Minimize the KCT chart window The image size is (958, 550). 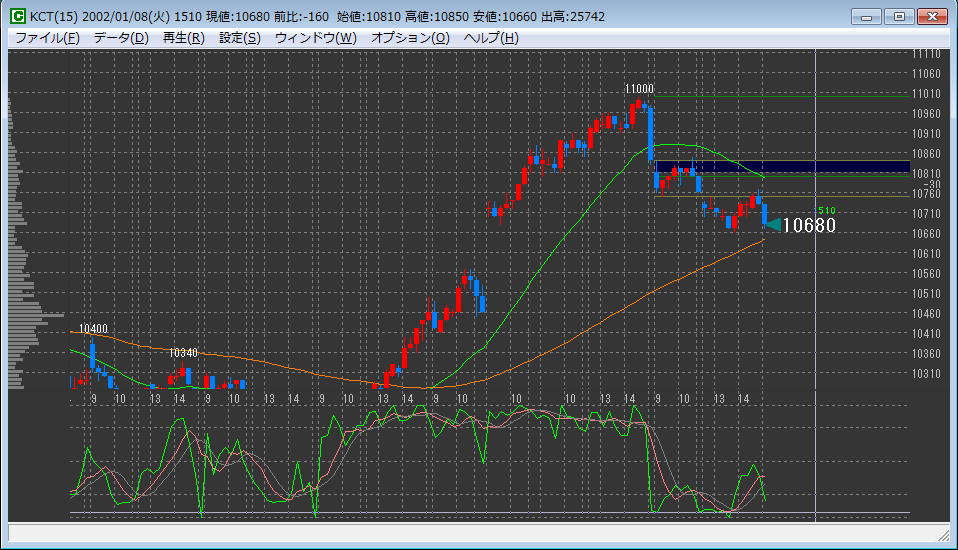coord(866,16)
